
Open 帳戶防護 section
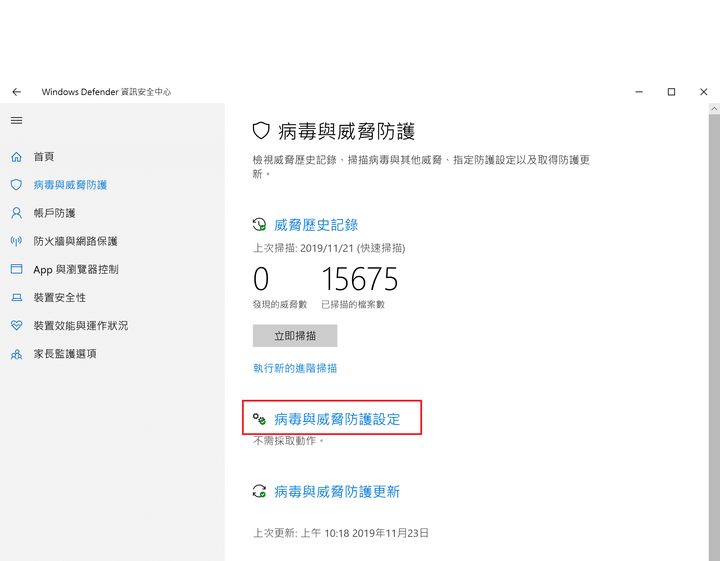point(54,213)
